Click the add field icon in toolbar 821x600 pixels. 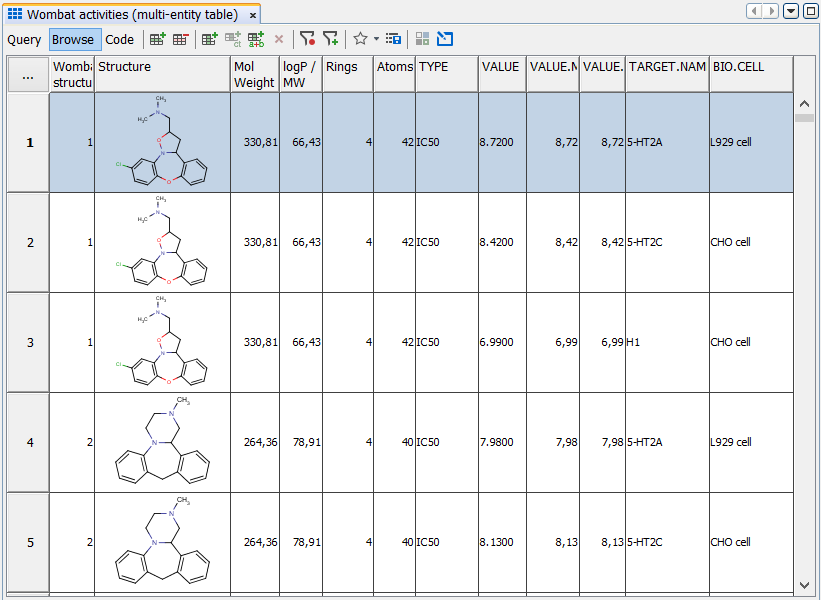coord(209,40)
